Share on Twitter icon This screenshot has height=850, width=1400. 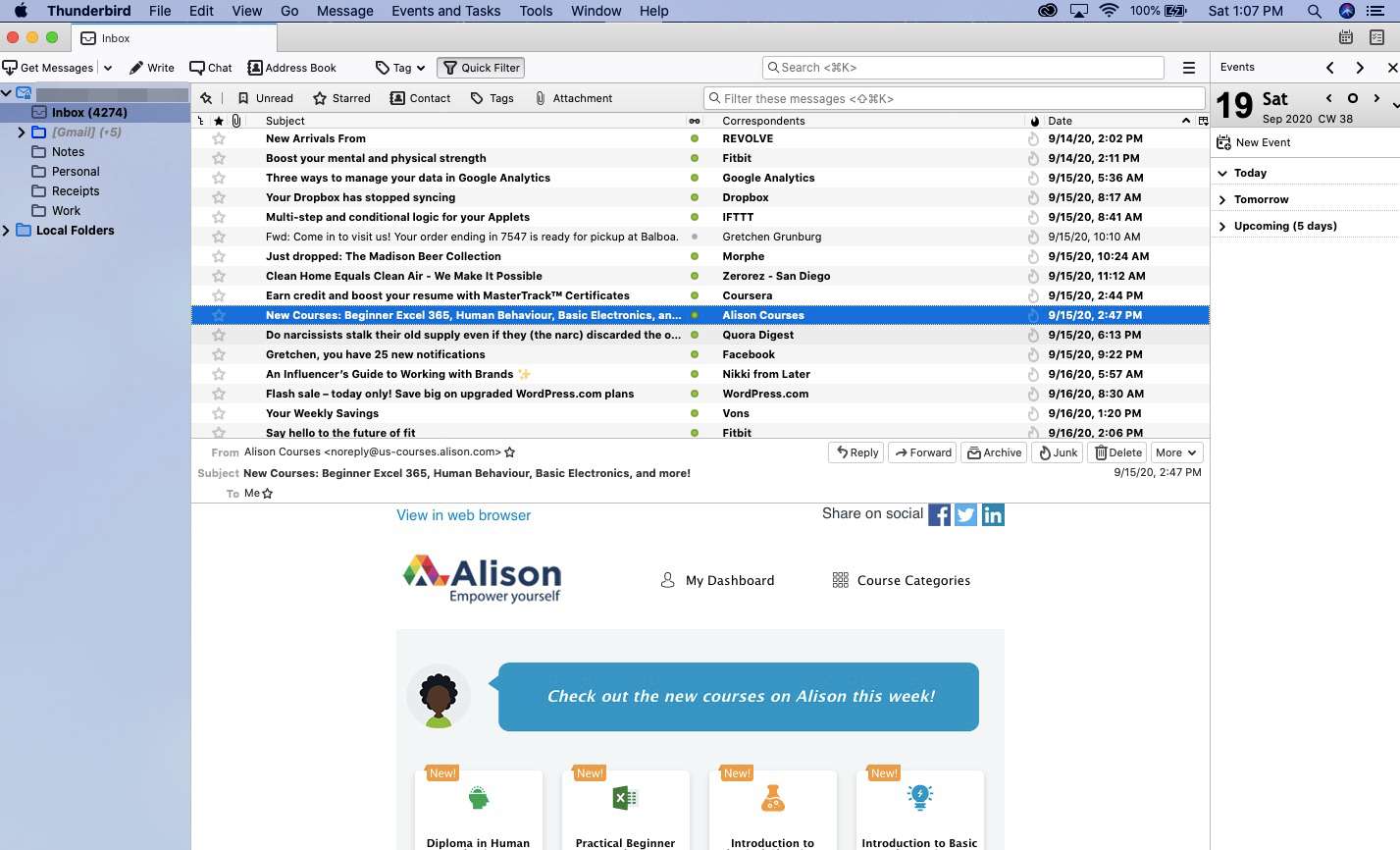[966, 515]
